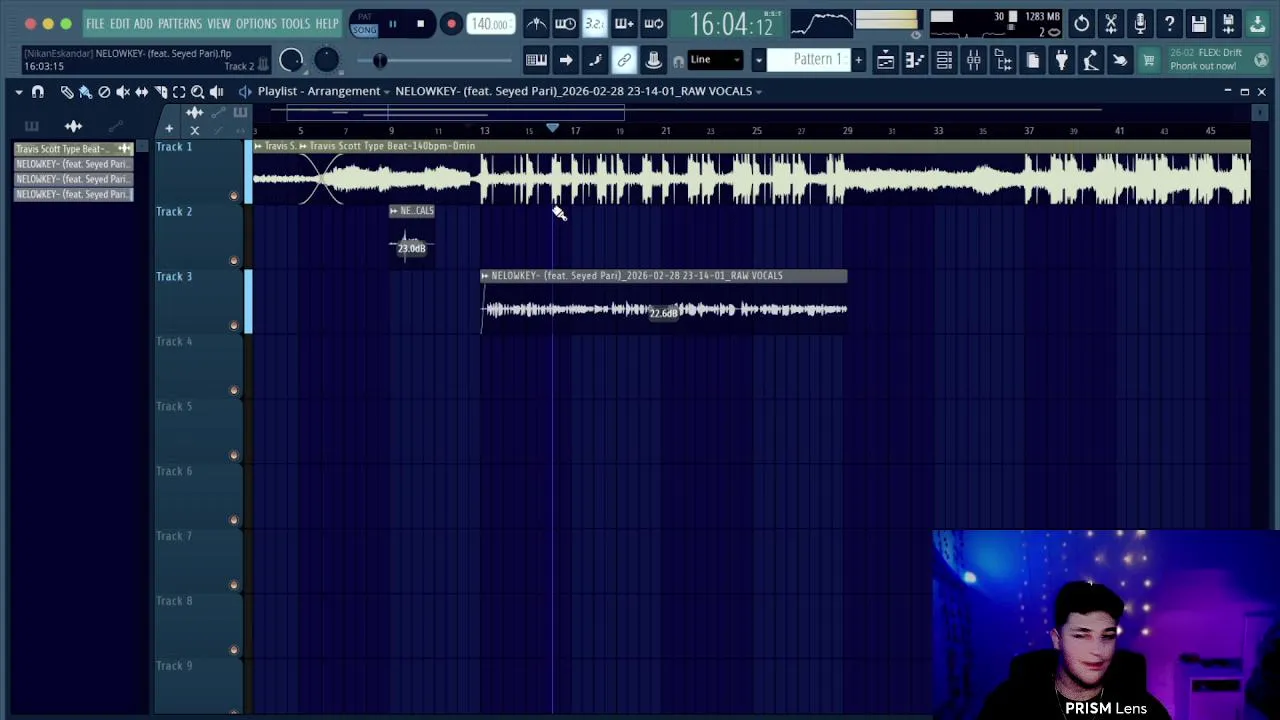Toggle typing keyboard to piano icon
The image size is (1280, 720).
(x=536, y=61)
